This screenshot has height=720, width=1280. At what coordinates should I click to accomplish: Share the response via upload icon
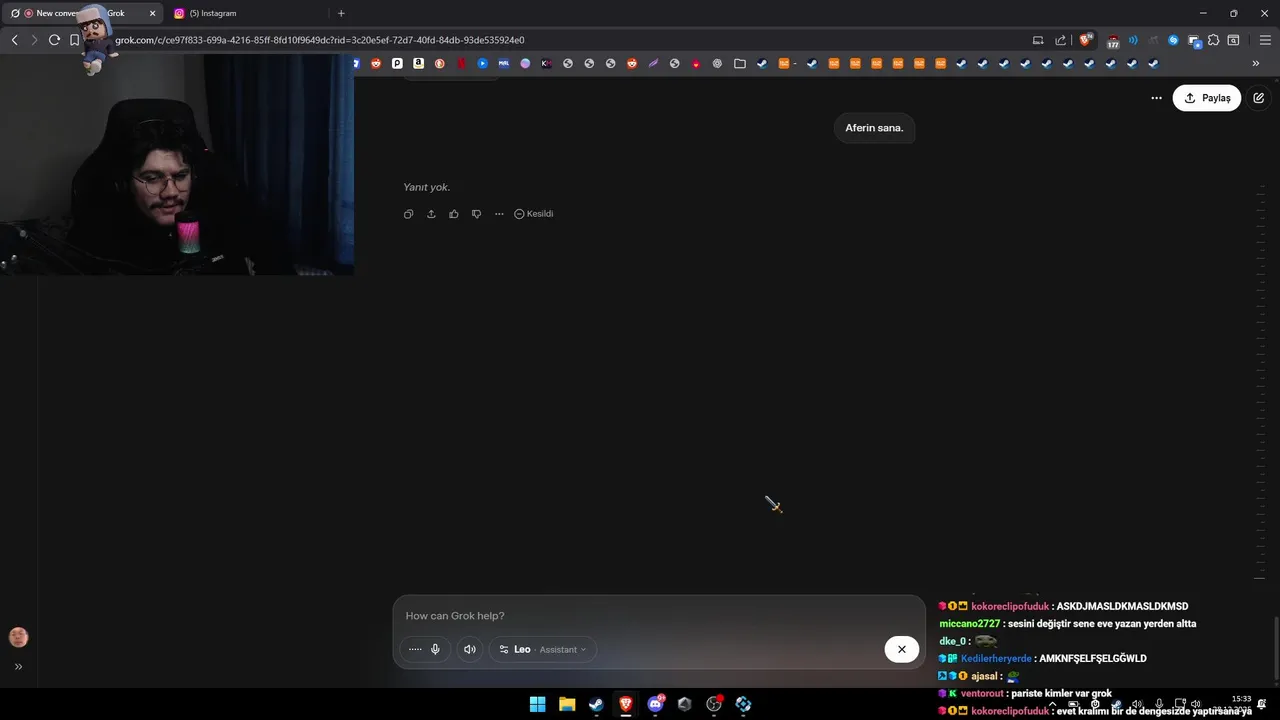click(x=431, y=214)
